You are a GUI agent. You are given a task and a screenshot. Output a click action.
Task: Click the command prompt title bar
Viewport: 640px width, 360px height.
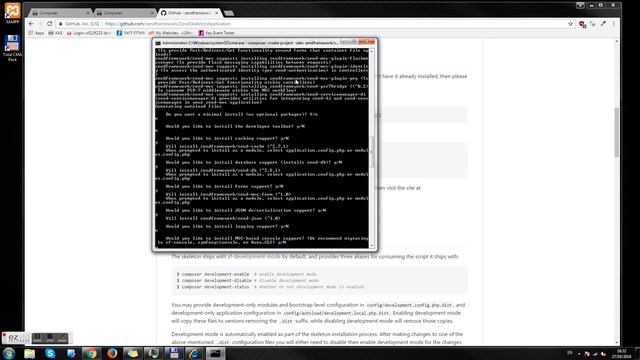point(249,42)
